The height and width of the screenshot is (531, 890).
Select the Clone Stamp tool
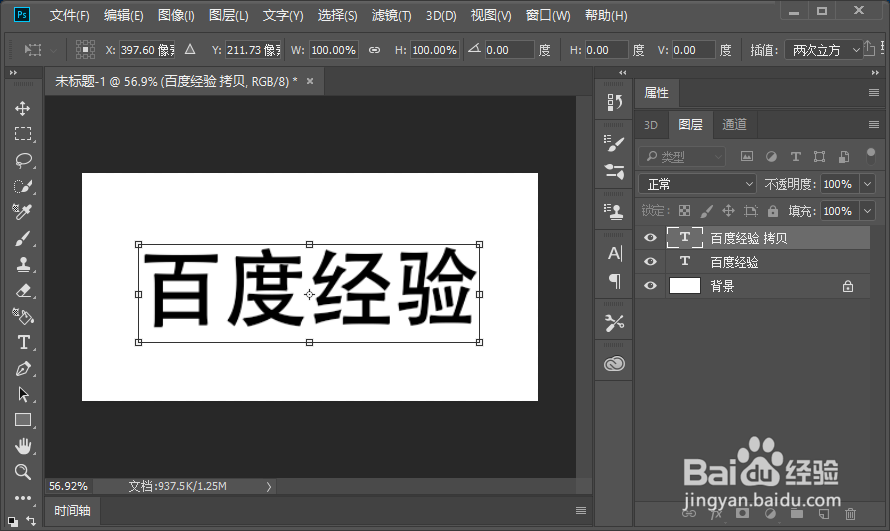point(23,264)
